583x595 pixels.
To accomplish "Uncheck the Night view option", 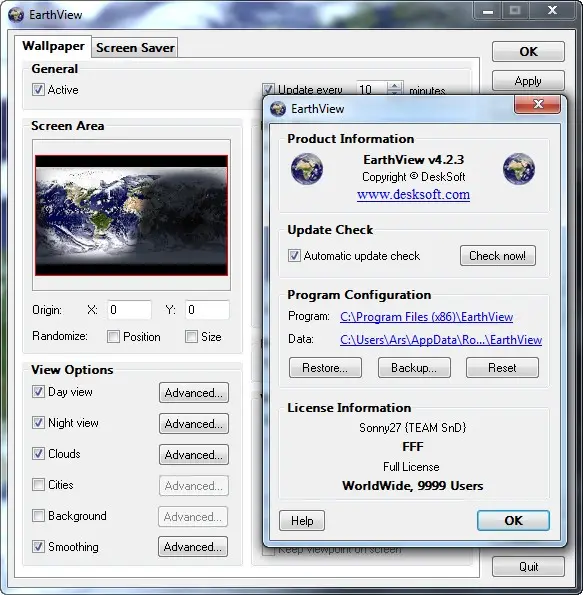I will (x=38, y=423).
